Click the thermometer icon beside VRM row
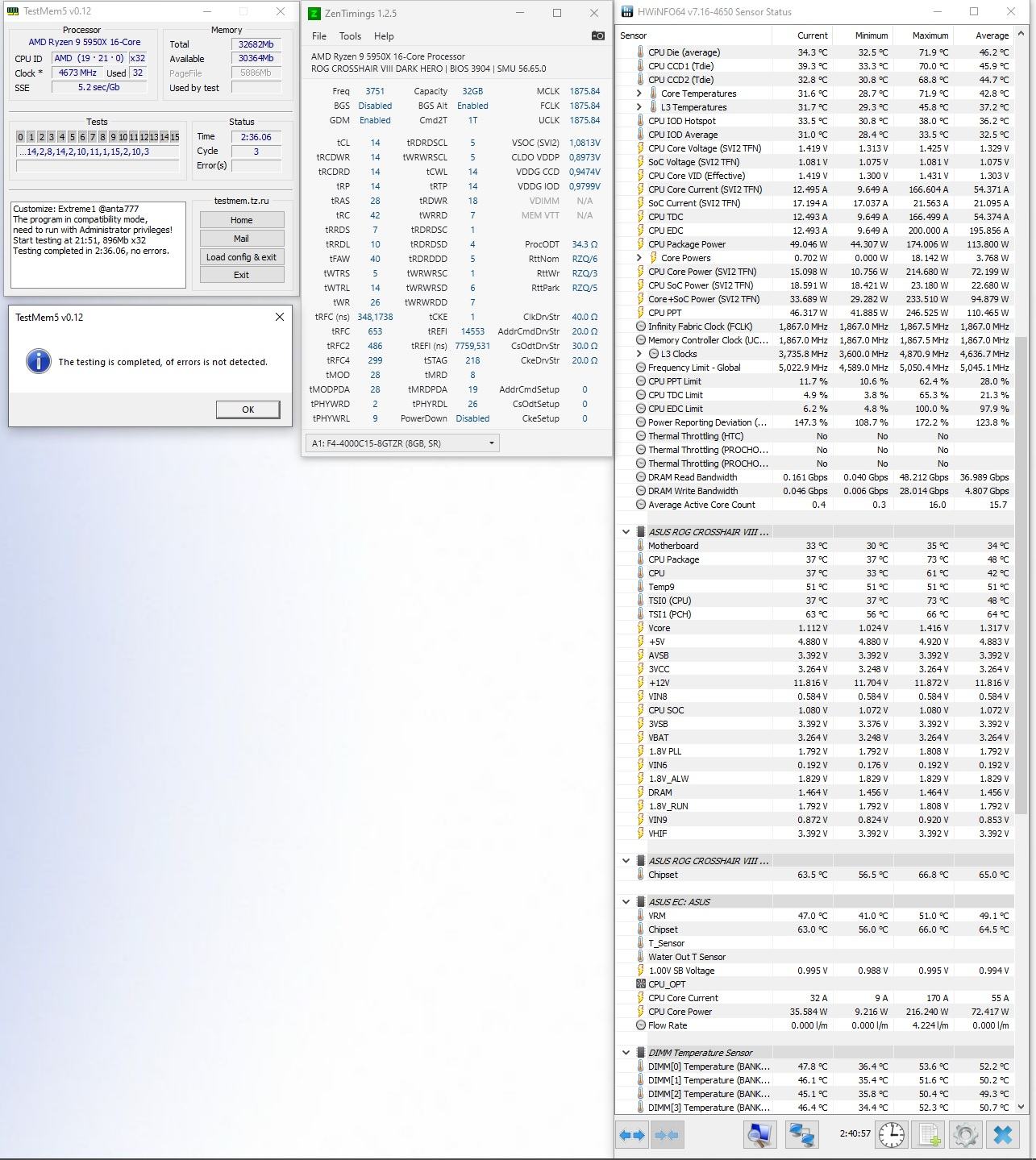The image size is (1036, 1160). pos(640,916)
